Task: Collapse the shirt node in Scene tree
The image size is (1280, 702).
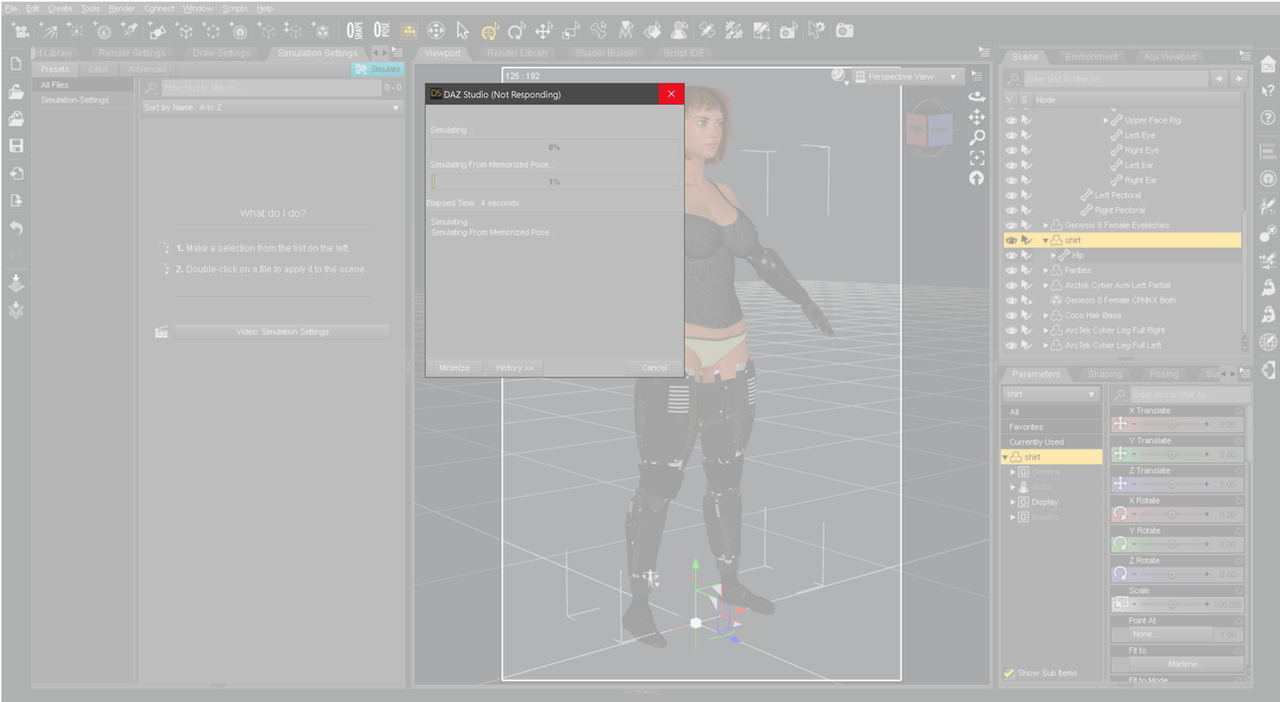Action: (x=1046, y=241)
